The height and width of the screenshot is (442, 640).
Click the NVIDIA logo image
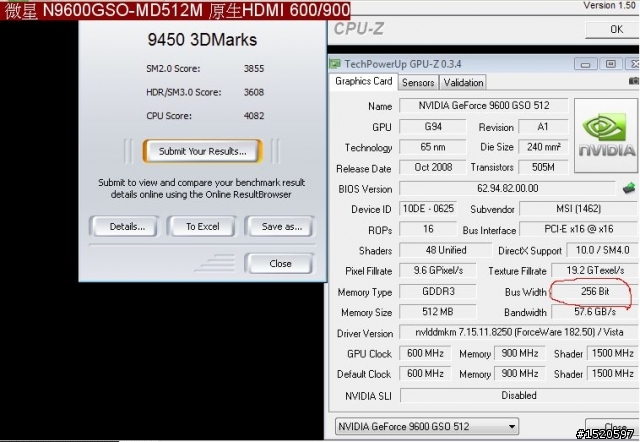(606, 135)
